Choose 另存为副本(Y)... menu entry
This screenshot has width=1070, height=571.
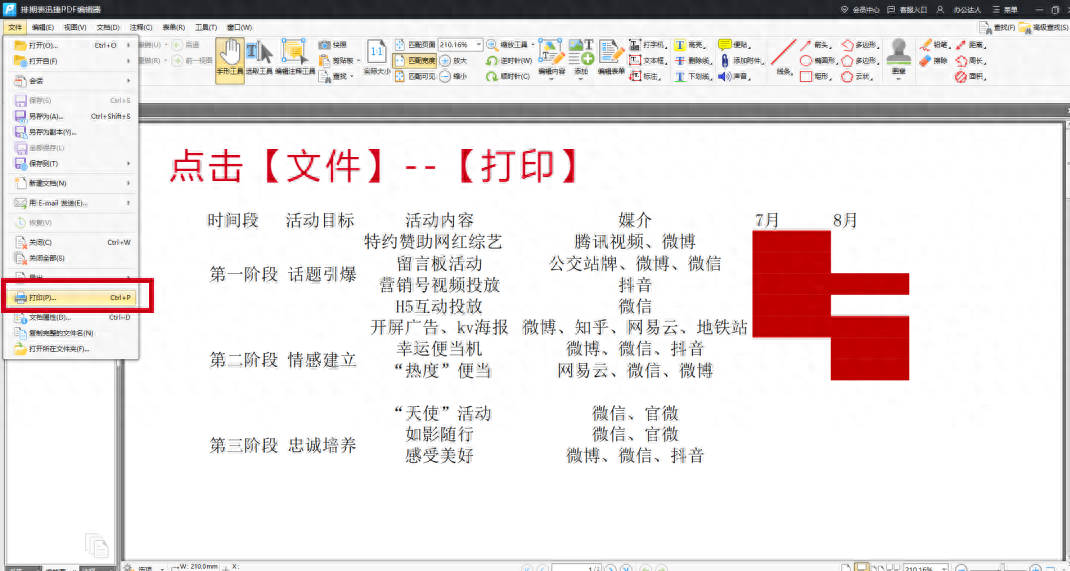click(x=72, y=132)
